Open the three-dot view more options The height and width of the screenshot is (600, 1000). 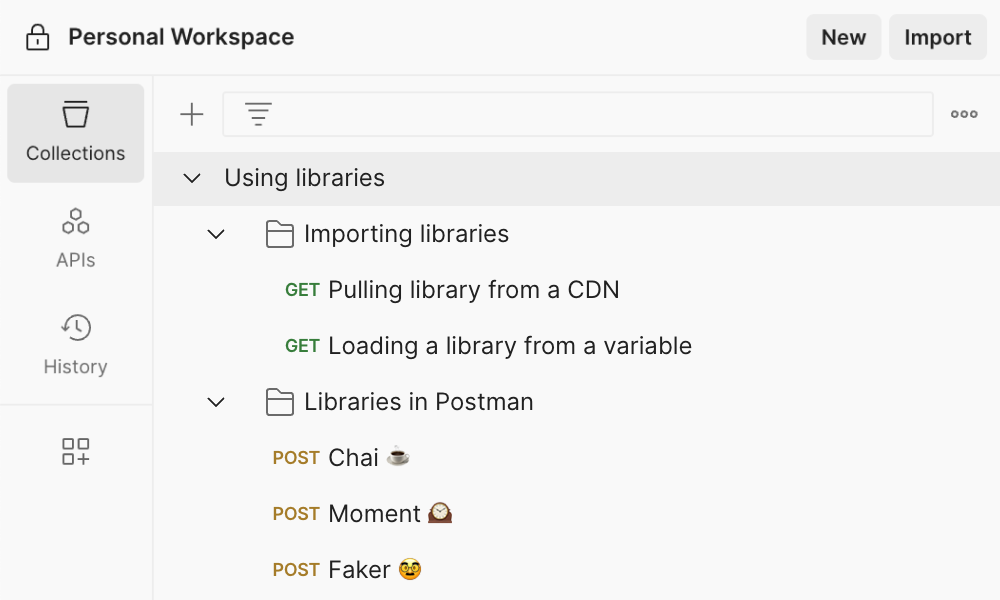964,115
